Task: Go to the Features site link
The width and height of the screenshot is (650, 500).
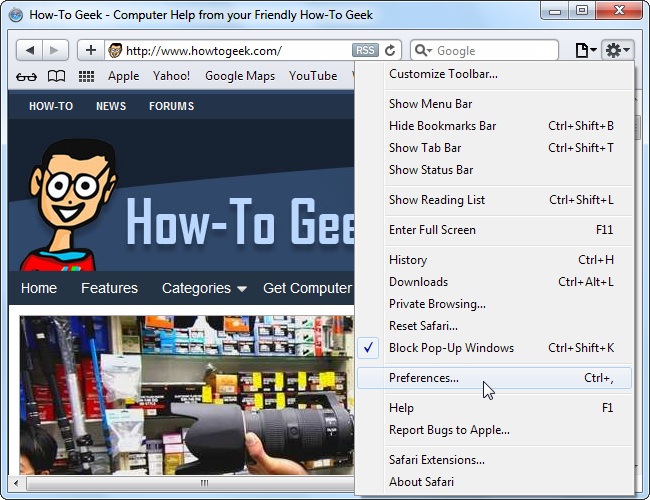Action: click(109, 288)
